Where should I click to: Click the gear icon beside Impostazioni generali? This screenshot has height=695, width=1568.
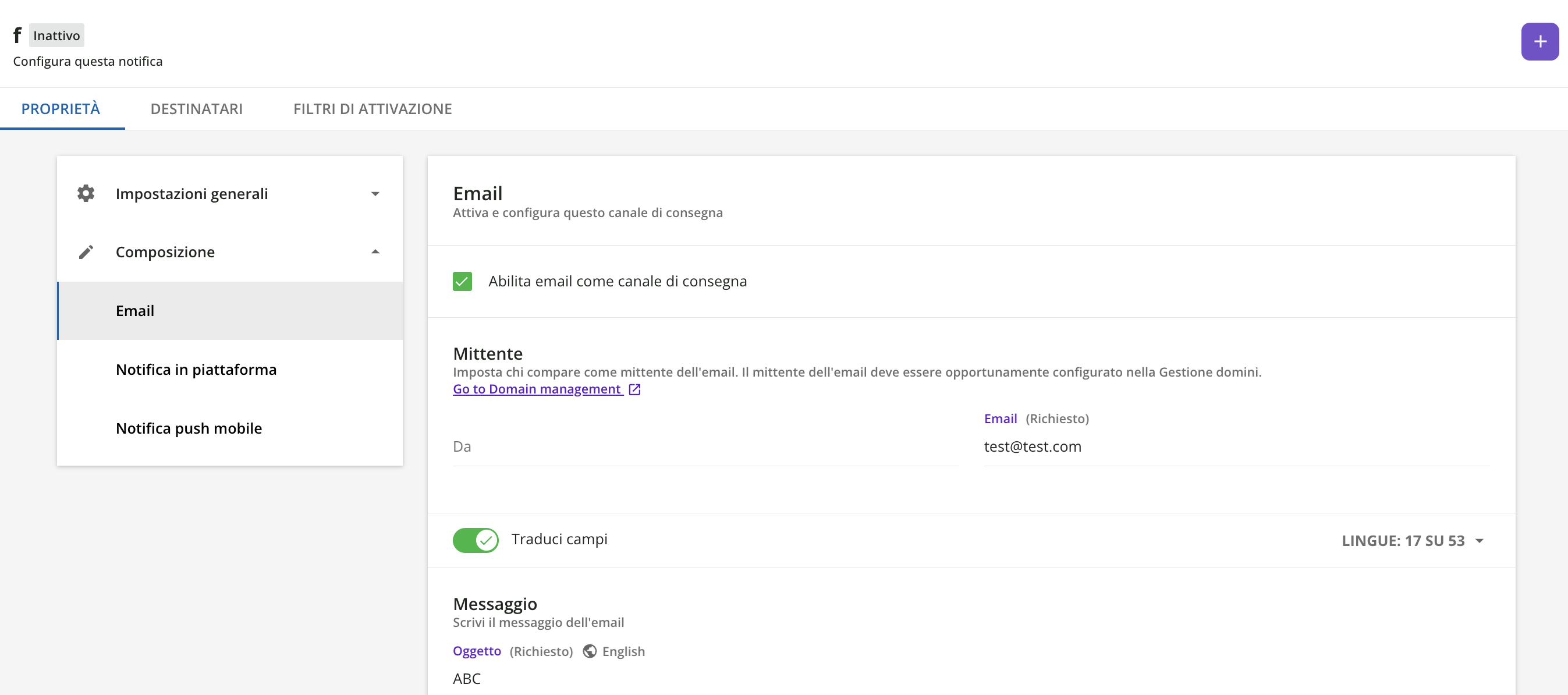point(86,193)
